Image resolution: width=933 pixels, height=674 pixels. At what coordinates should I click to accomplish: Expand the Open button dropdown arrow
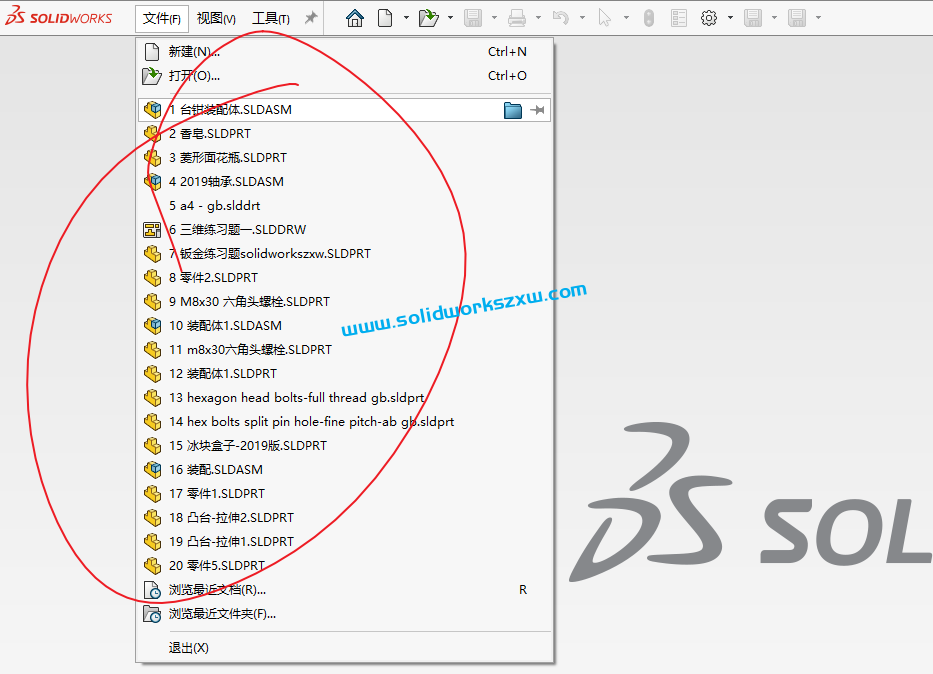449,17
